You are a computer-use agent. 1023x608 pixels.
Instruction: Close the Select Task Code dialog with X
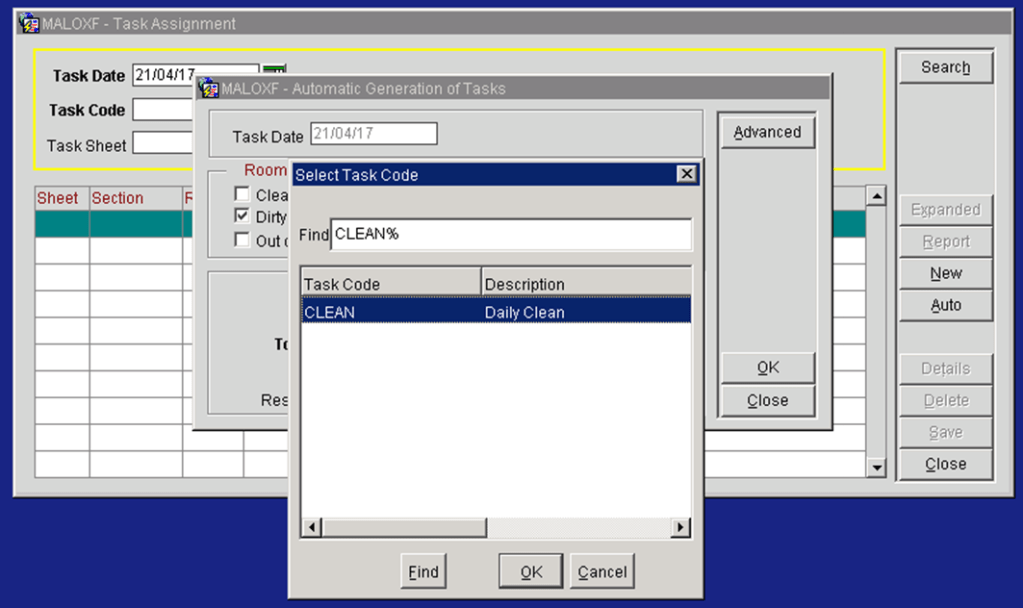pyautogui.click(x=686, y=175)
